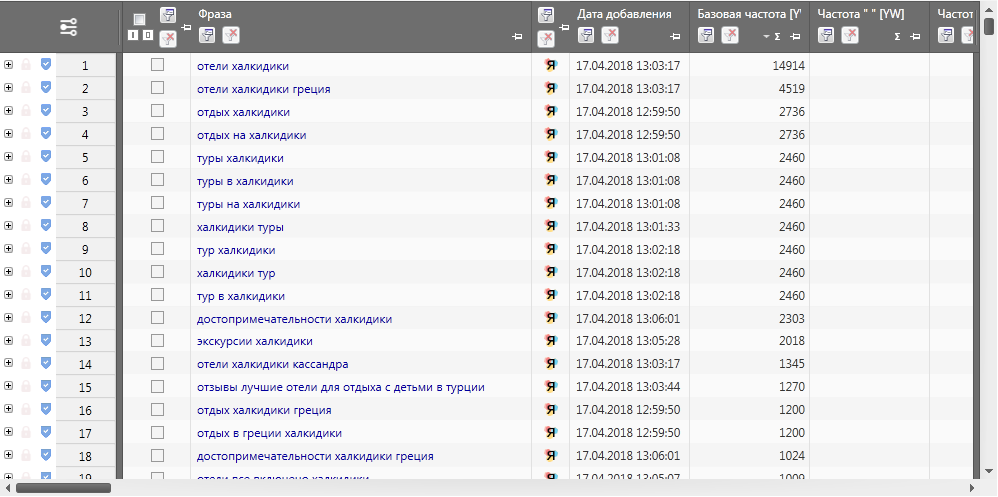998x497 pixels.
Task: Expand row 1 with the plus button
Action: pyautogui.click(x=9, y=65)
